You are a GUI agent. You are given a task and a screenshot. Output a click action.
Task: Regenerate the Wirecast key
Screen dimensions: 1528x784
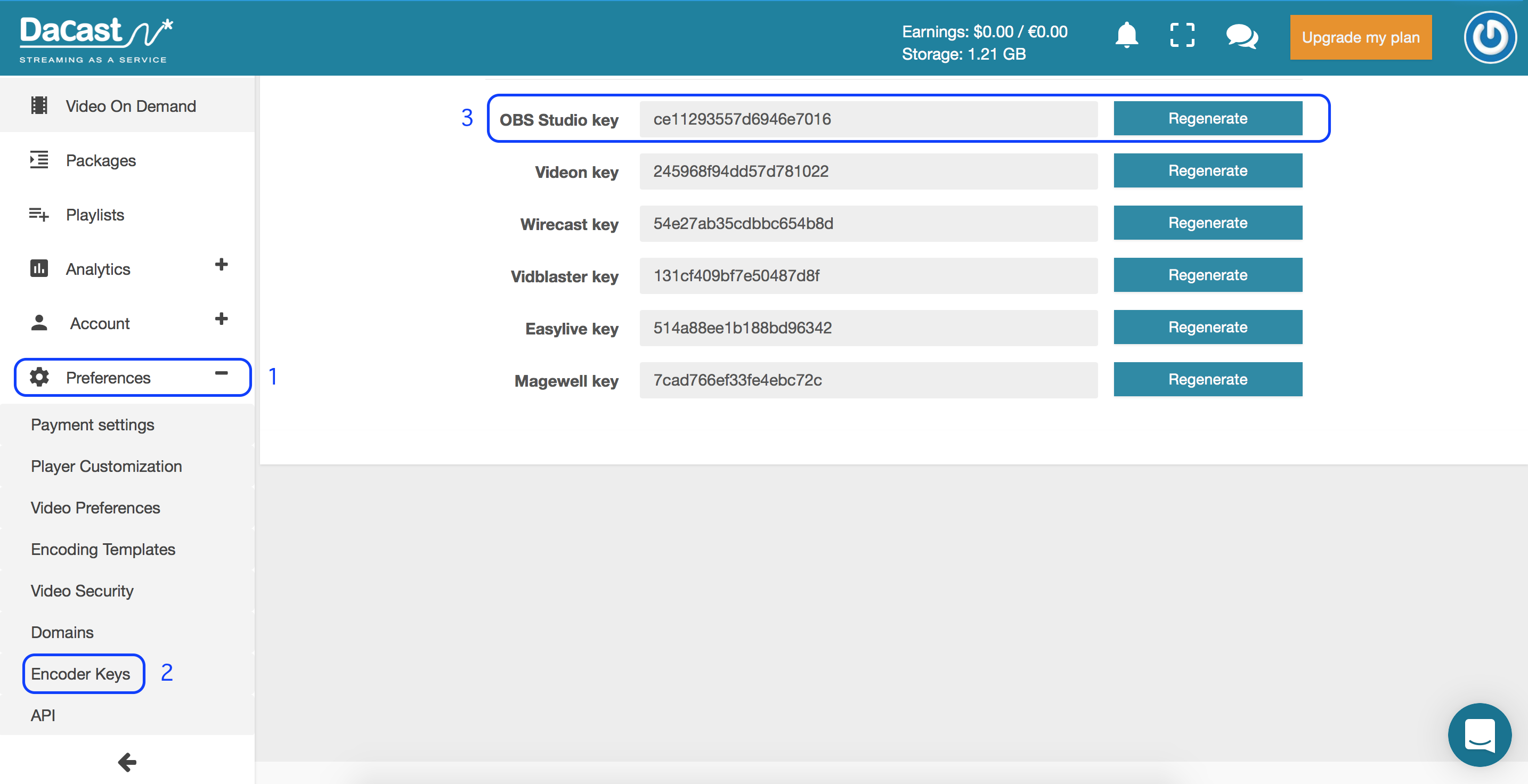pos(1208,223)
